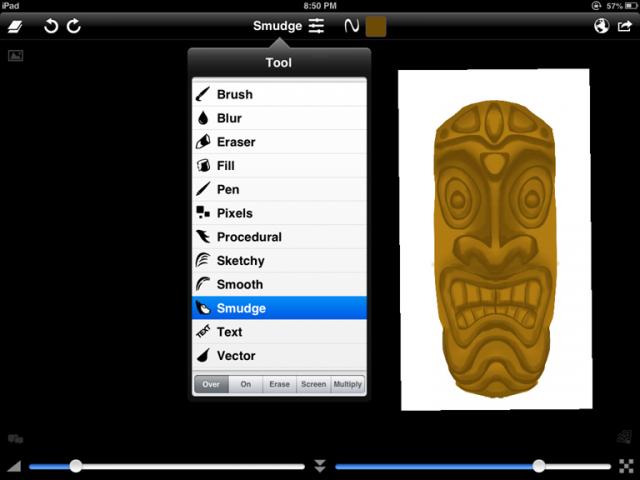Enable the Multiply blend mode

click(x=347, y=384)
